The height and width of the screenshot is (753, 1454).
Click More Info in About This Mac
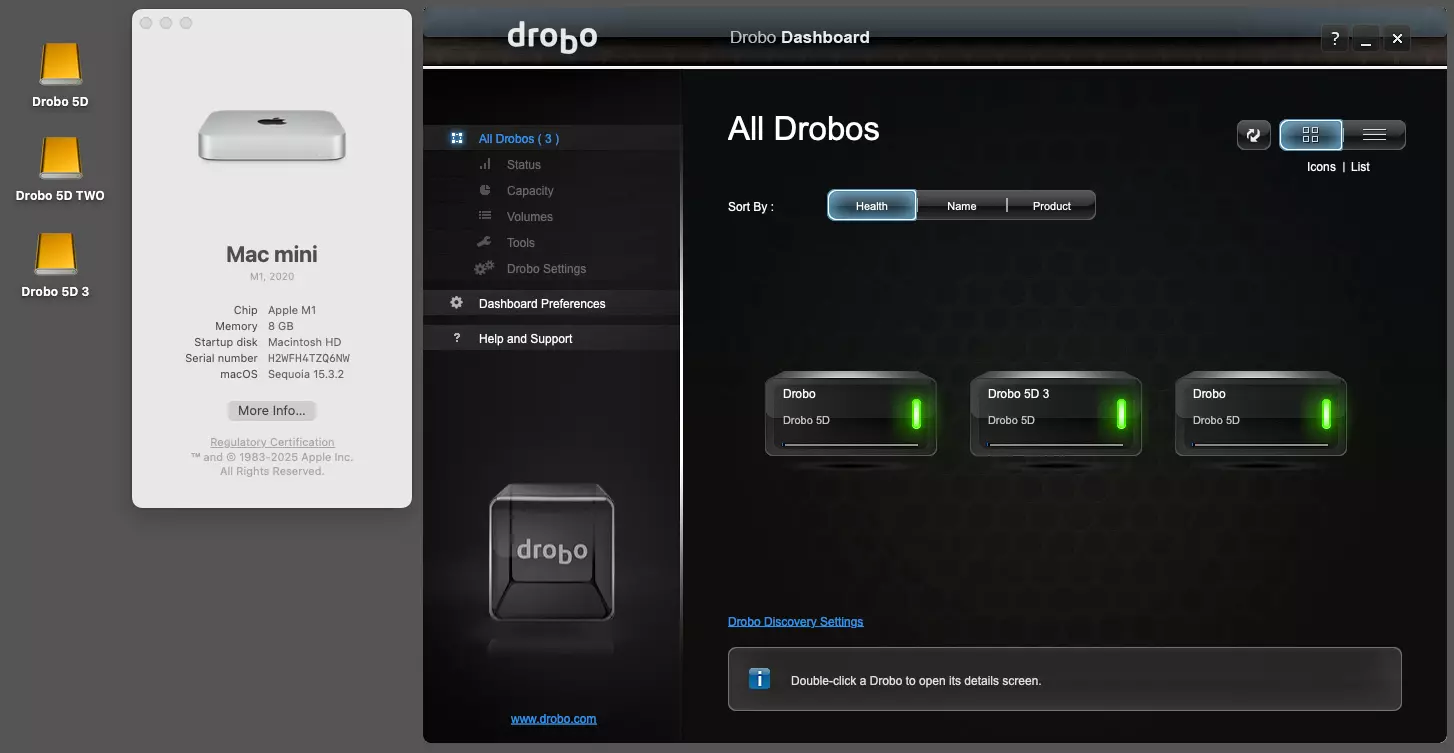[x=272, y=411]
